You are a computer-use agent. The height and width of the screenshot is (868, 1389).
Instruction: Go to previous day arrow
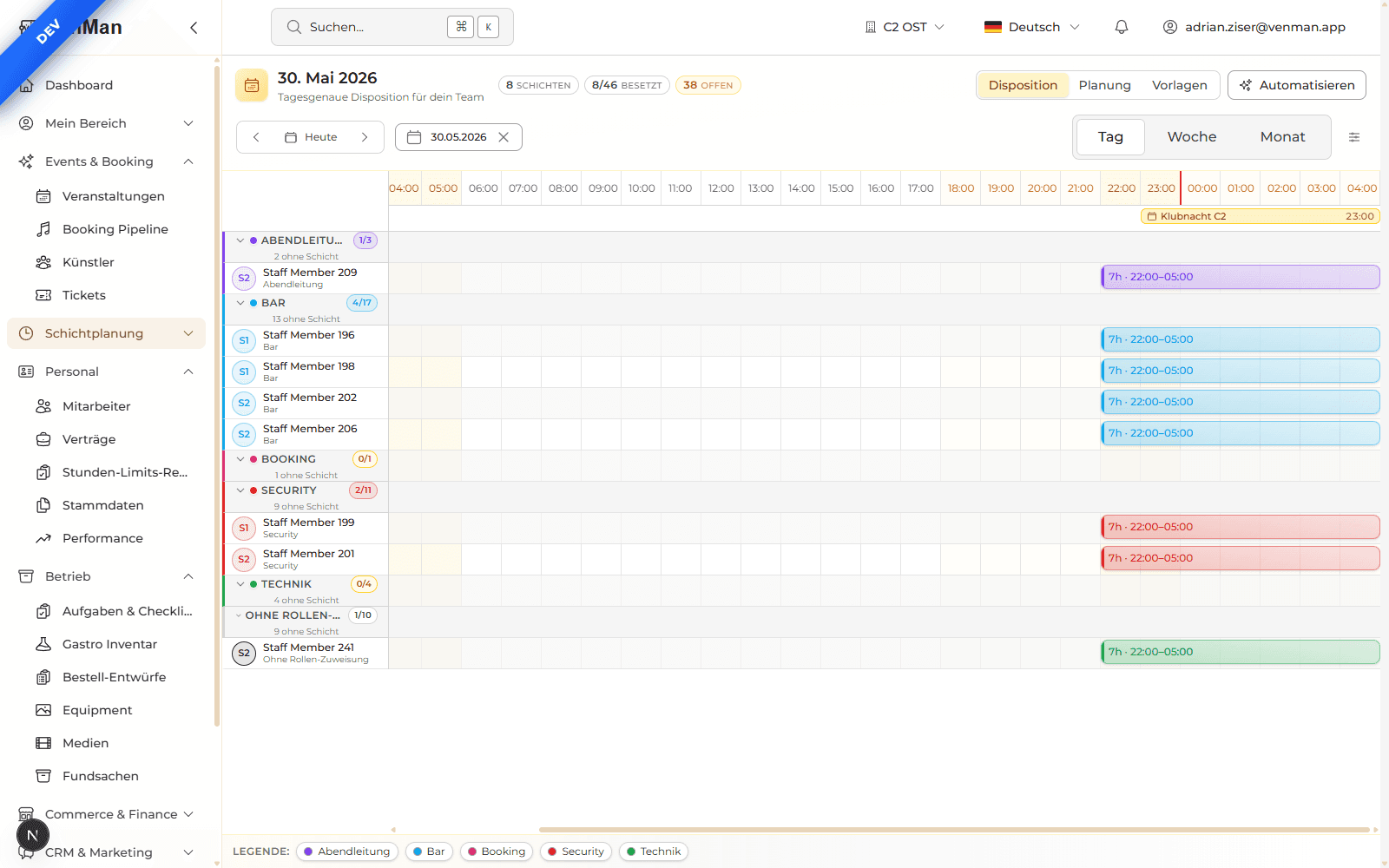pos(256,137)
